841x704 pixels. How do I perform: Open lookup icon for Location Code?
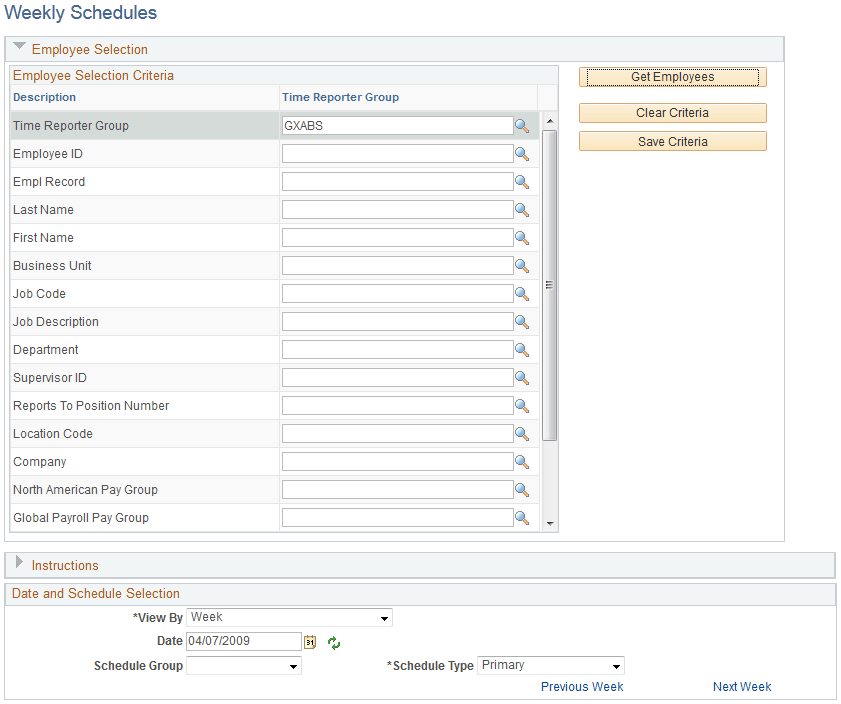[522, 434]
